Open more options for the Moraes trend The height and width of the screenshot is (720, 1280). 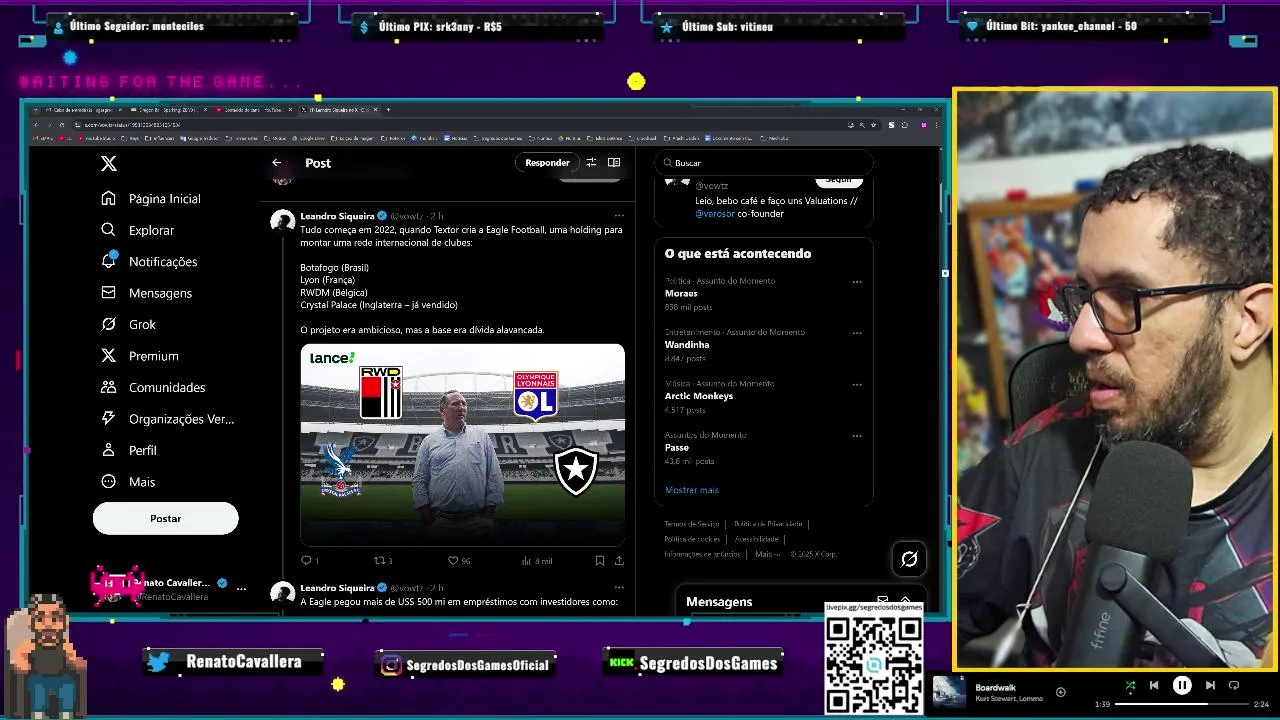coord(857,282)
